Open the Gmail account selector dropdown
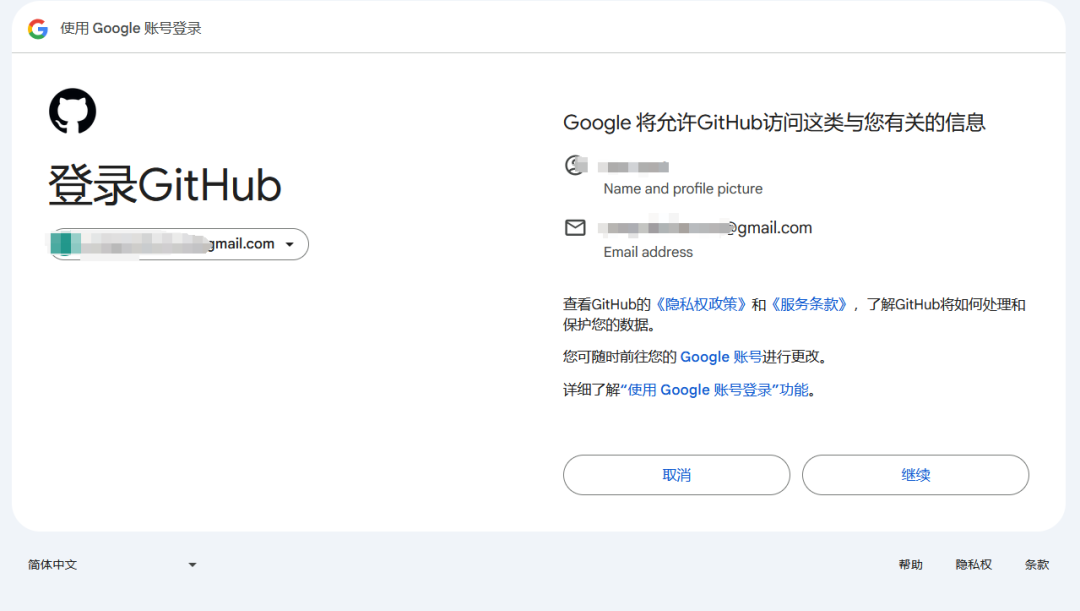The height and width of the screenshot is (611, 1080). point(179,244)
